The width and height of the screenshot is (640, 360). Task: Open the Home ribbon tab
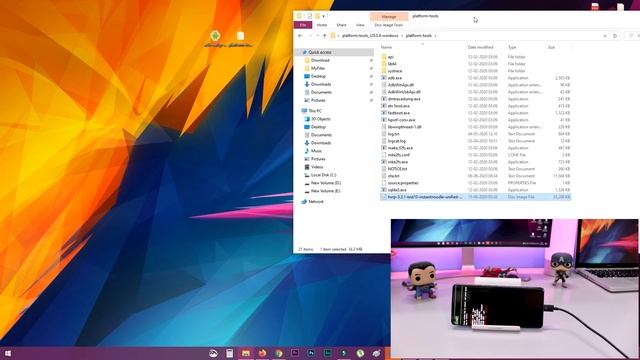point(322,25)
